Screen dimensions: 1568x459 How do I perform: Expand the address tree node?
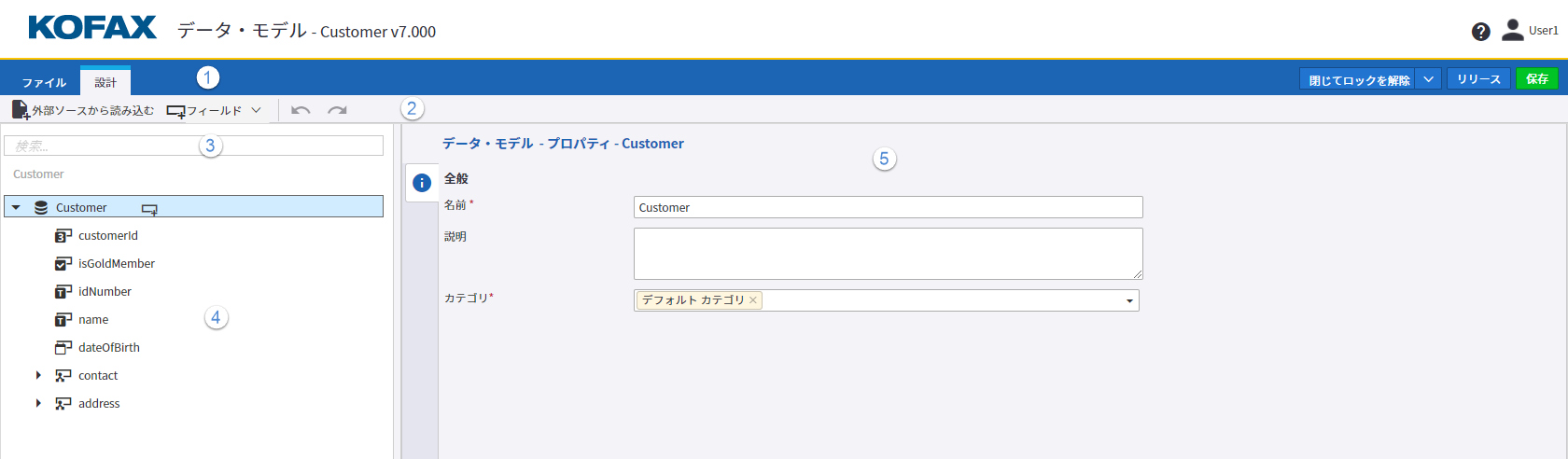point(38,403)
